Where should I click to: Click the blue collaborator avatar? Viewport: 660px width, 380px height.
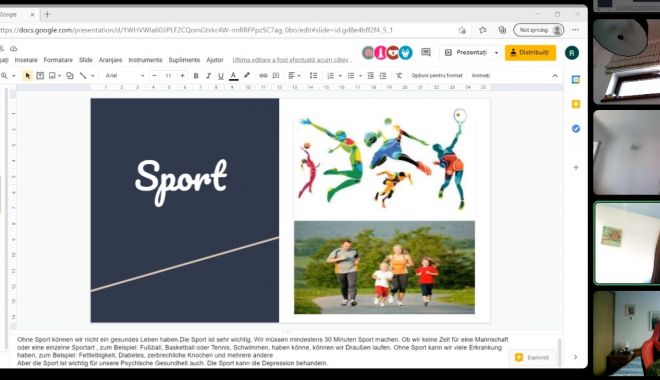click(405, 53)
